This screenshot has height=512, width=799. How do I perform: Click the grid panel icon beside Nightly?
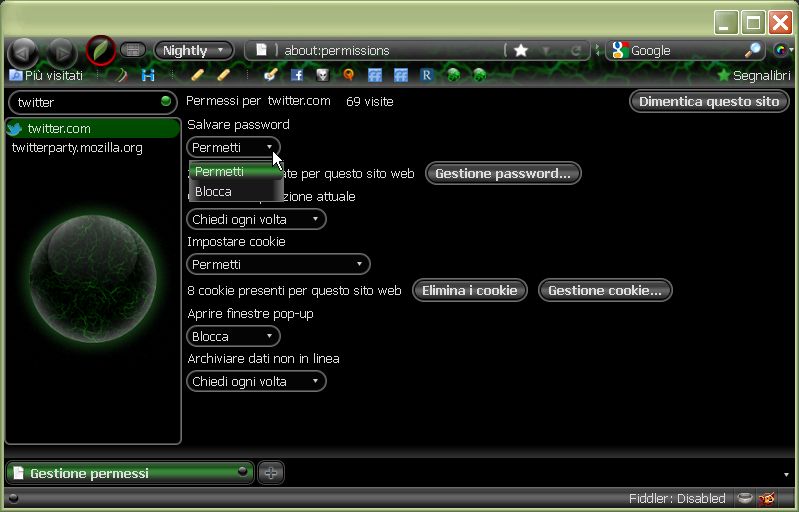pyautogui.click(x=133, y=50)
